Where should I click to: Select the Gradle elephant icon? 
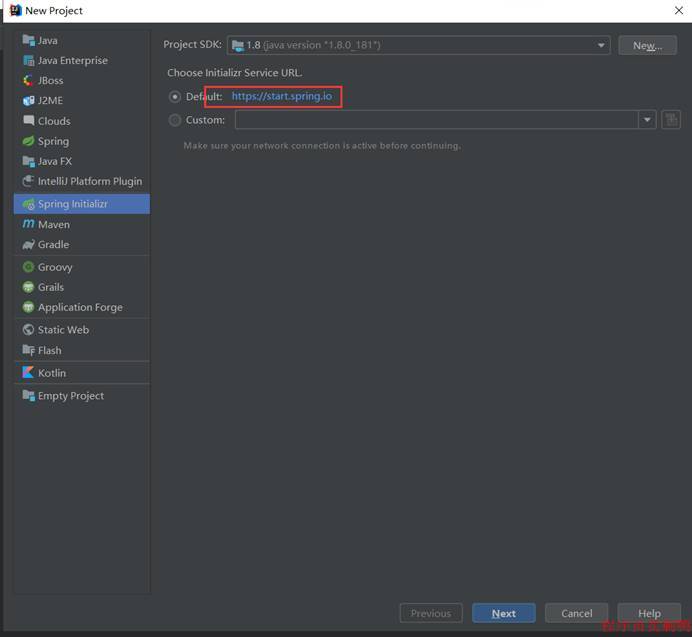(29, 245)
